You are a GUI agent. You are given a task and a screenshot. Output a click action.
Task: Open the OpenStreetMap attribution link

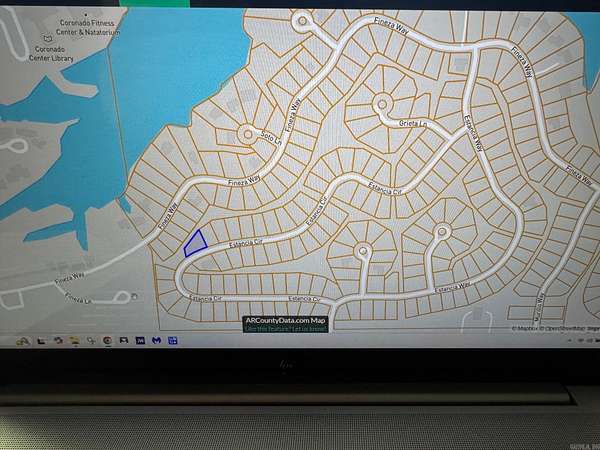pyautogui.click(x=565, y=328)
